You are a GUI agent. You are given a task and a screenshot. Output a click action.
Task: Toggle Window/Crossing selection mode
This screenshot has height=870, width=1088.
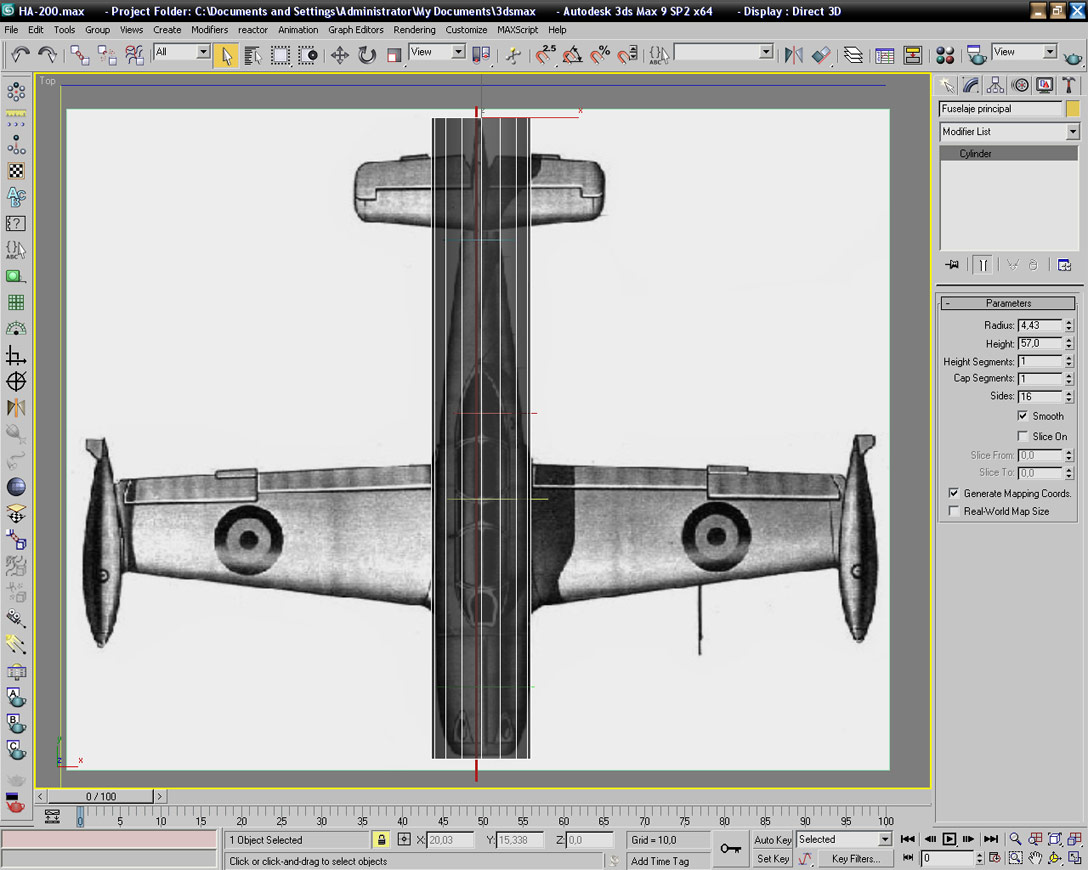(x=307, y=55)
